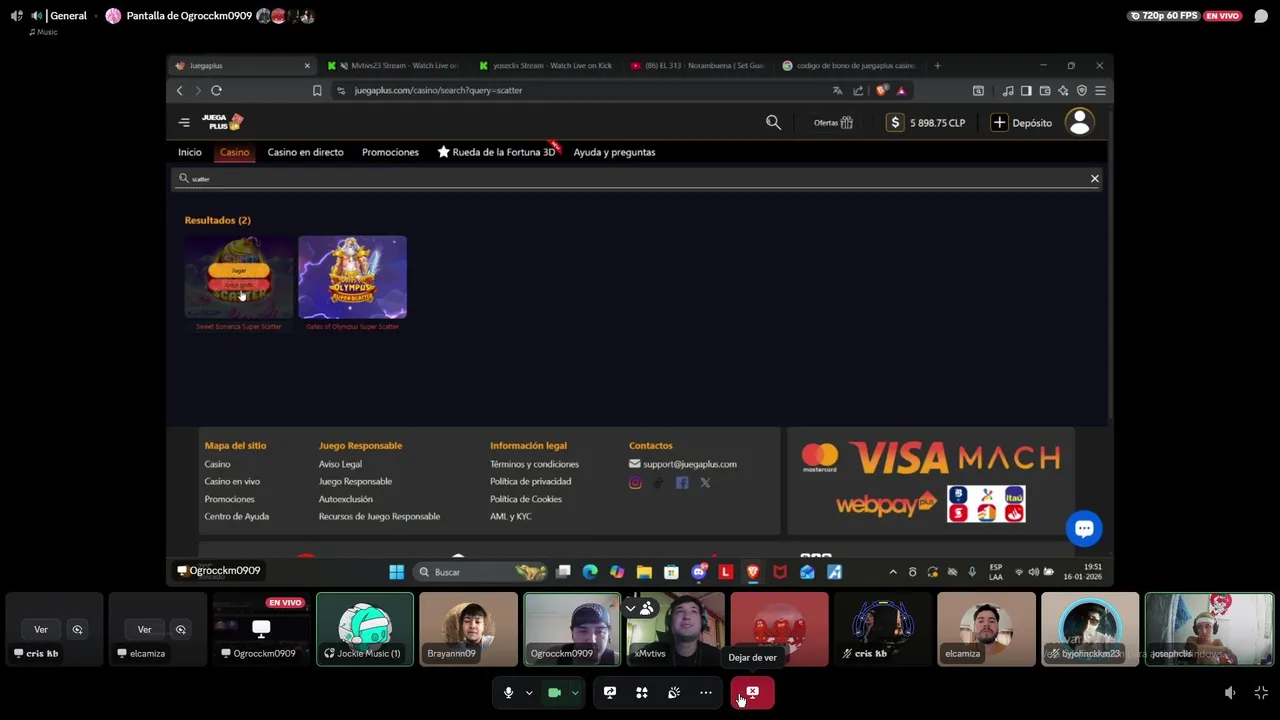The width and height of the screenshot is (1280, 720).
Task: Switch to codigo de bono juegaplus tab
Action: point(849,65)
